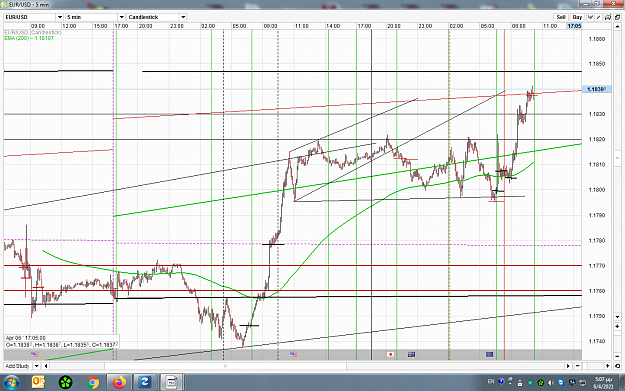Select the studies/indicator tool icon next to Buy
625x391 pixels.
pos(590,17)
